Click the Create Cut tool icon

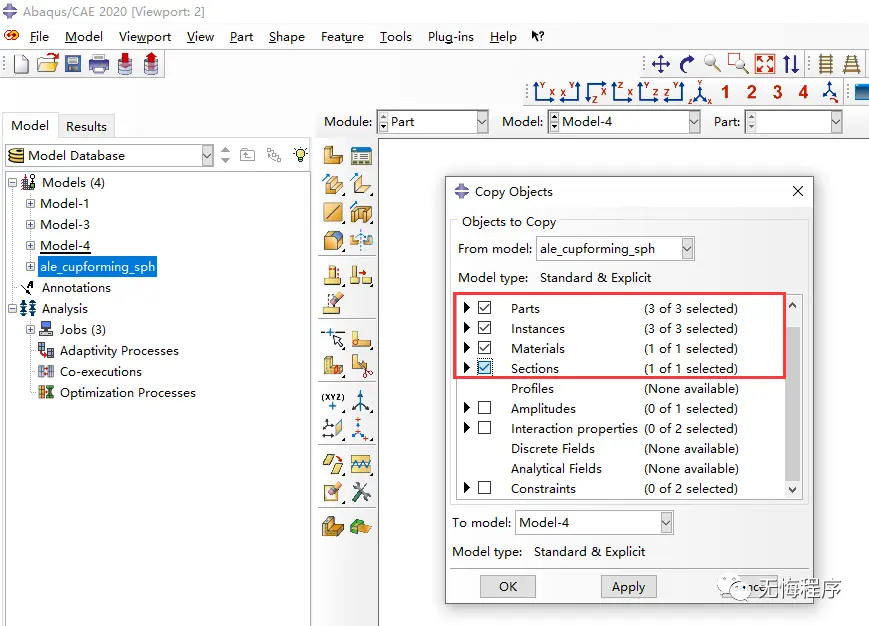[x=361, y=212]
